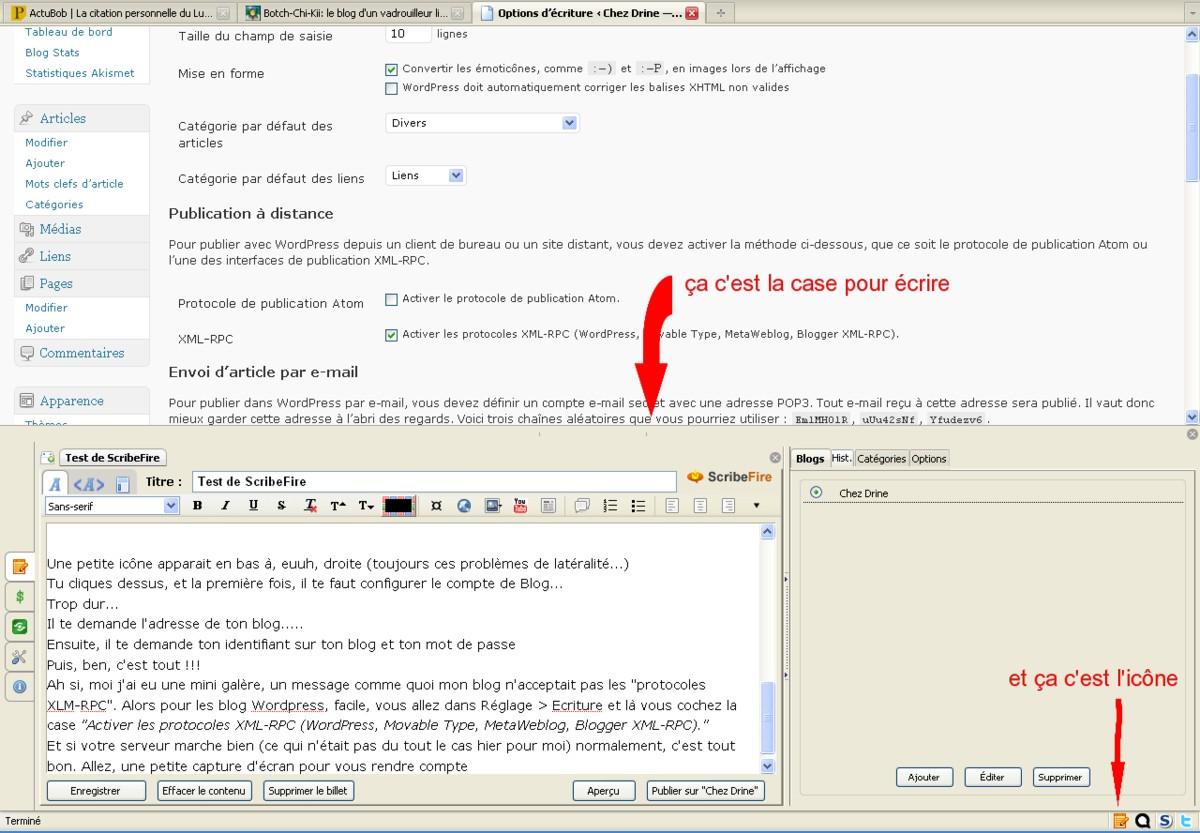Open Commentaires menu in WordPress sidebar
Image resolution: width=1200 pixels, height=833 pixels.
pos(82,353)
